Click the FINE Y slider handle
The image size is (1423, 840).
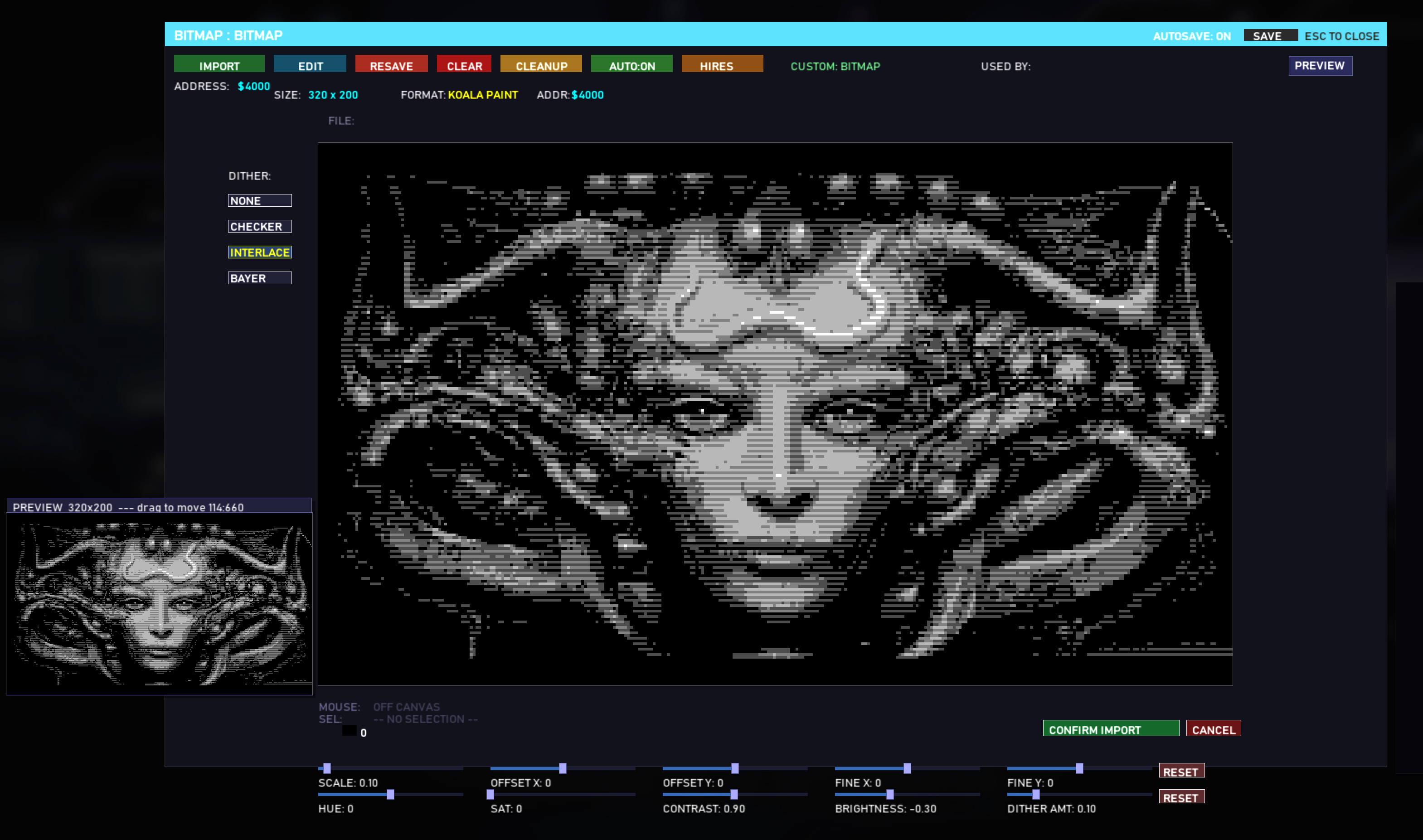tap(1079, 769)
